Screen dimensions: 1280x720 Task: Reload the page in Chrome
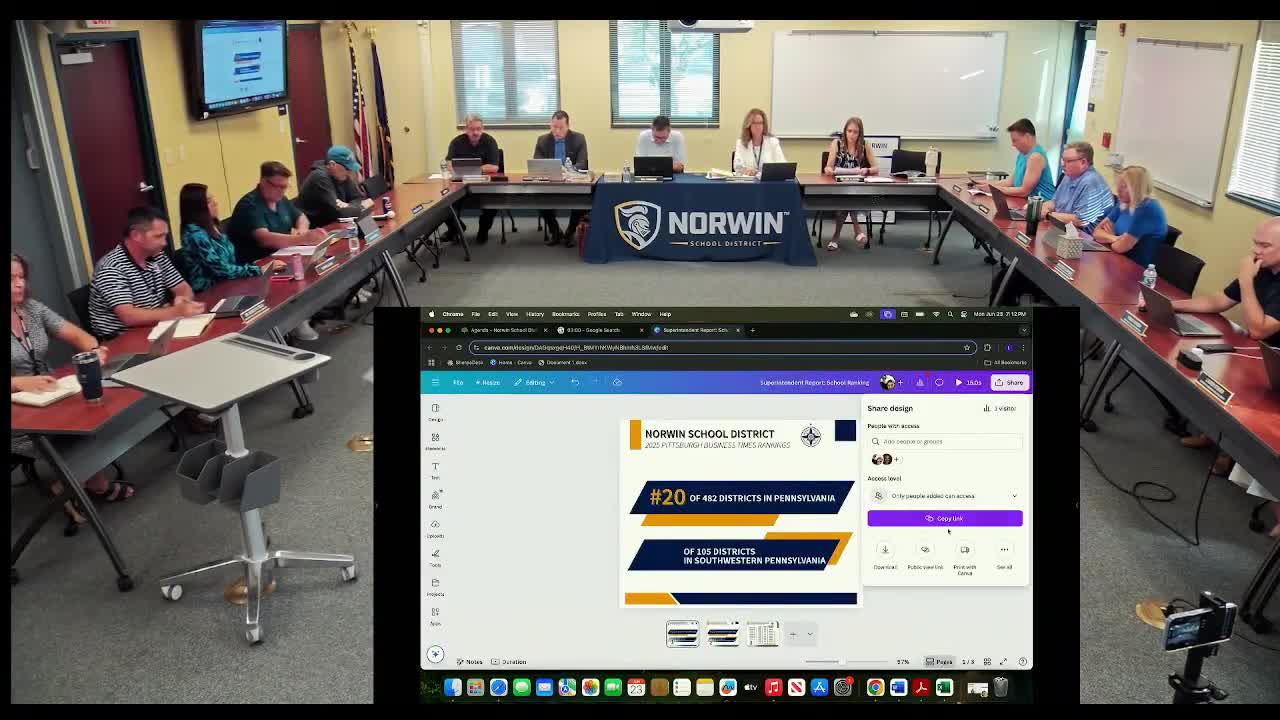point(459,347)
